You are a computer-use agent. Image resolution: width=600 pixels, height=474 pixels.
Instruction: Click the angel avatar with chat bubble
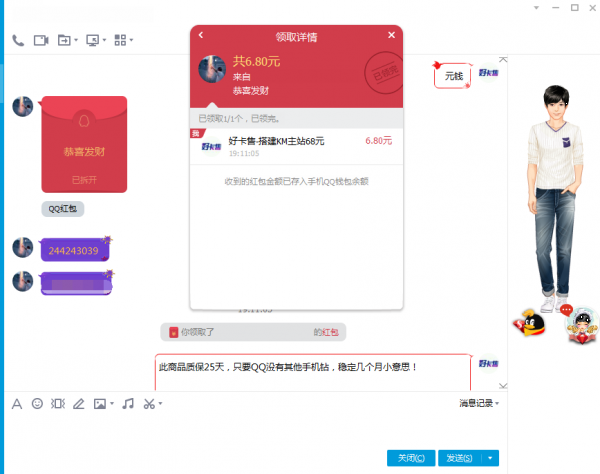tap(582, 324)
